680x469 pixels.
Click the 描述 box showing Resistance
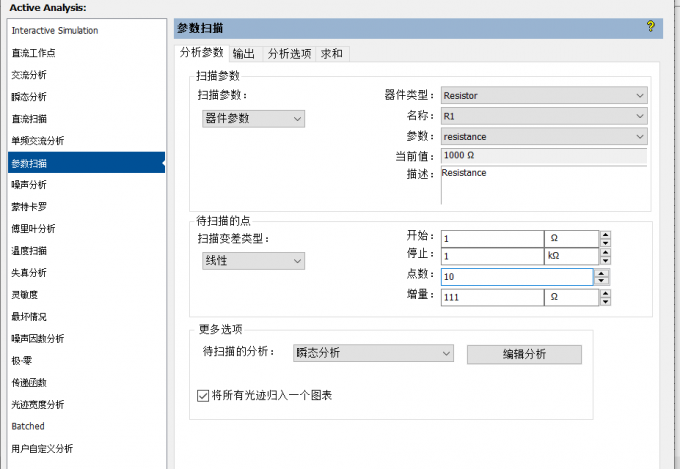pyautogui.click(x=544, y=185)
